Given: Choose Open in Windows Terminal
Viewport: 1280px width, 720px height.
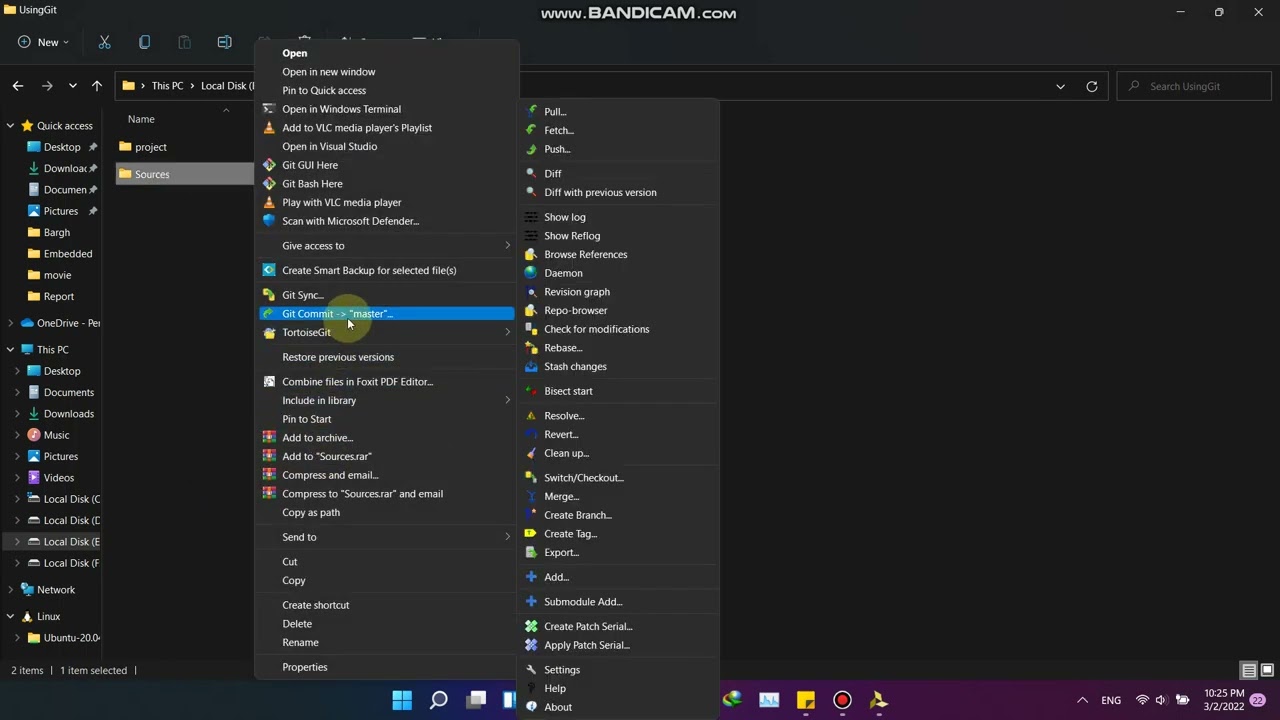Looking at the screenshot, I should tap(386, 109).
